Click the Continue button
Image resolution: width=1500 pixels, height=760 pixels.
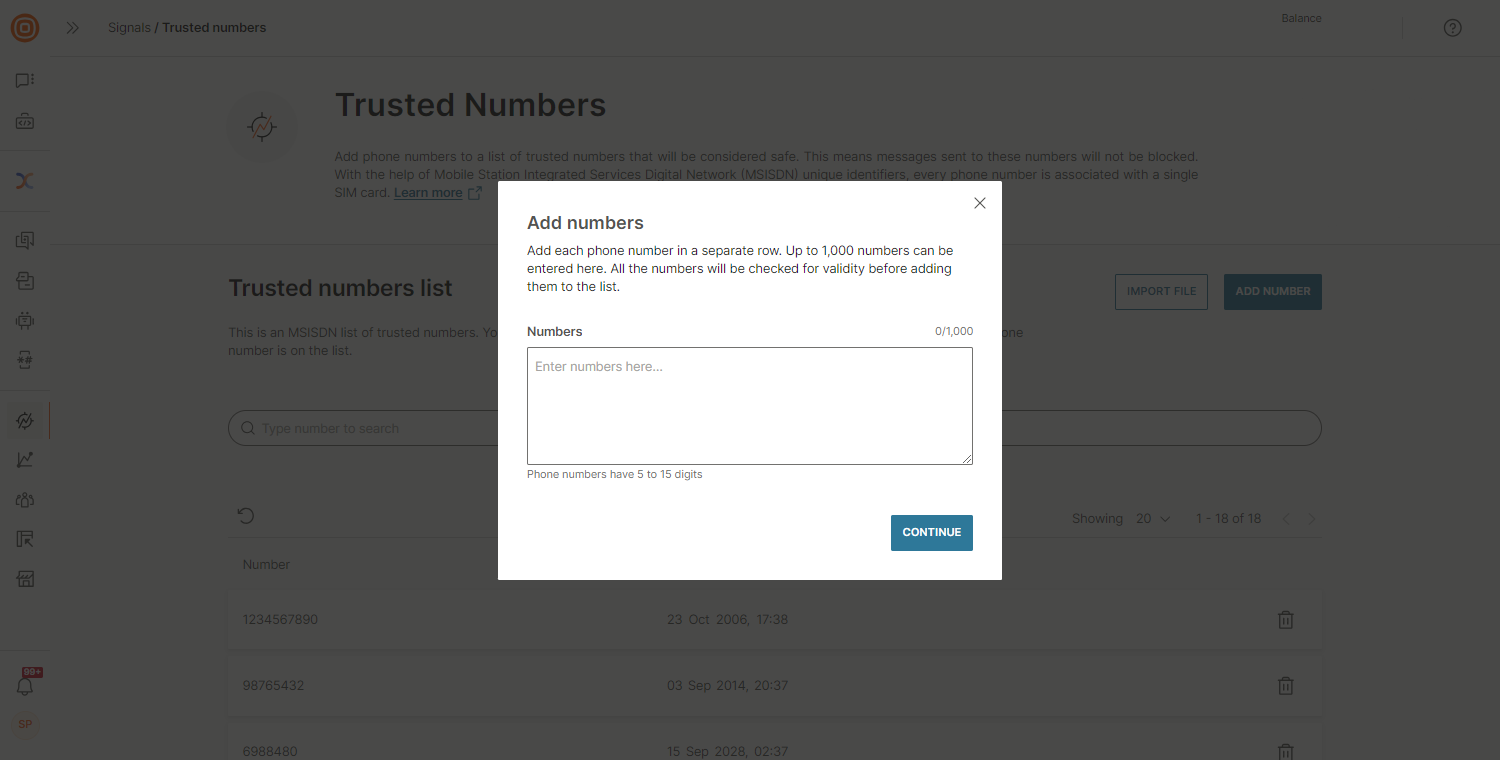(931, 533)
